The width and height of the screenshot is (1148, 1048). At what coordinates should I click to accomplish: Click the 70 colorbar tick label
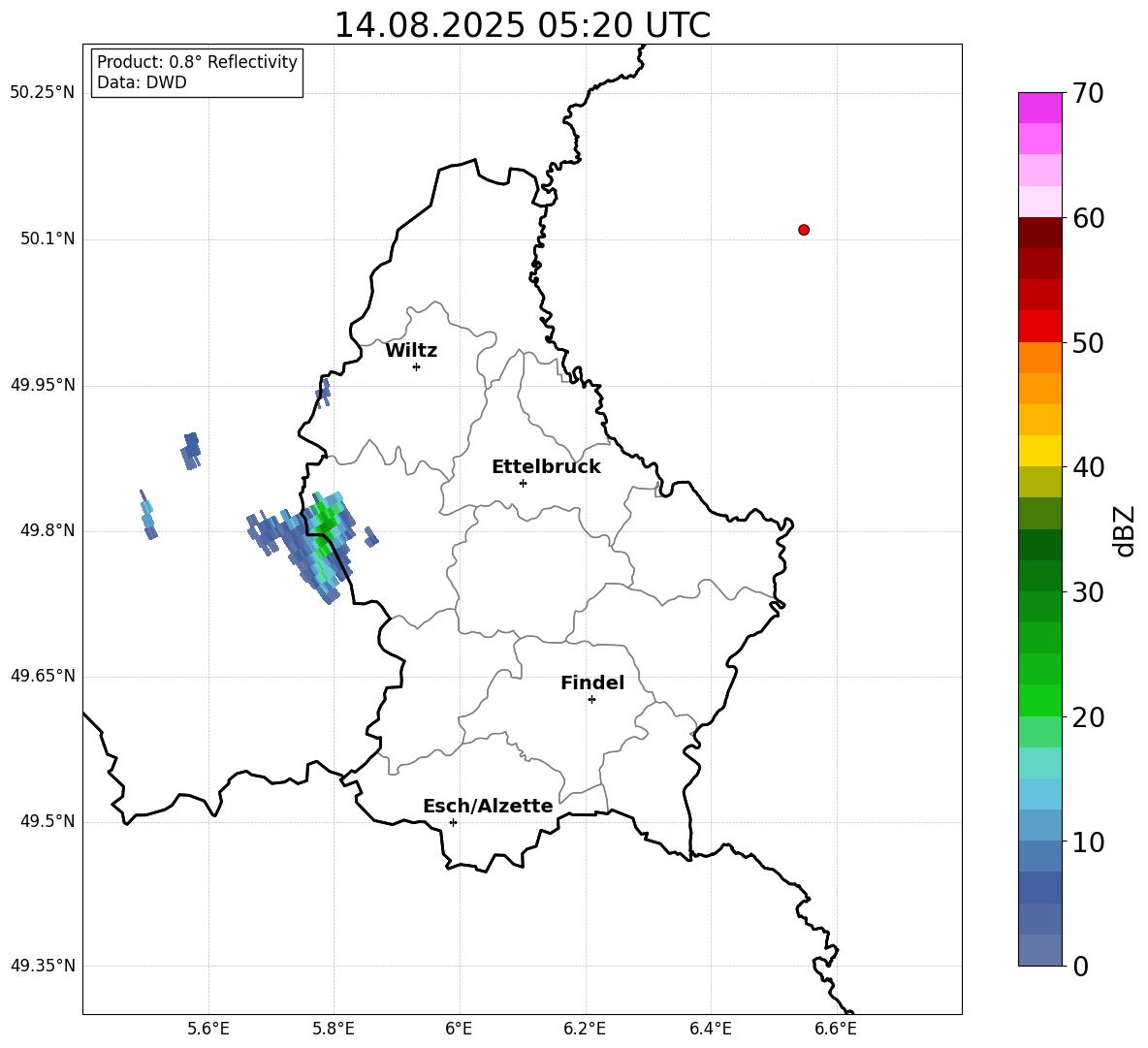1088,94
